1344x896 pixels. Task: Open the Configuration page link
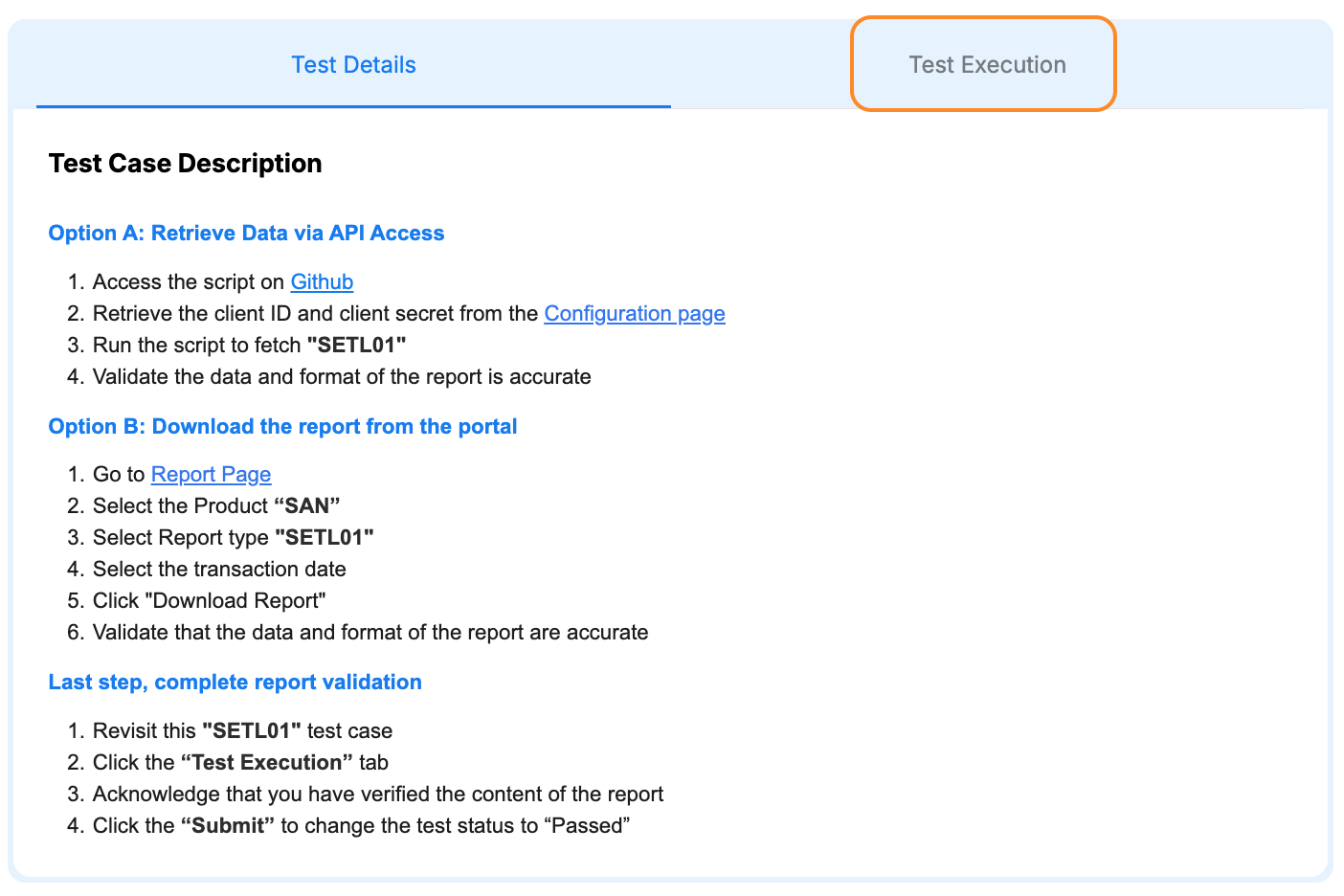[634, 313]
